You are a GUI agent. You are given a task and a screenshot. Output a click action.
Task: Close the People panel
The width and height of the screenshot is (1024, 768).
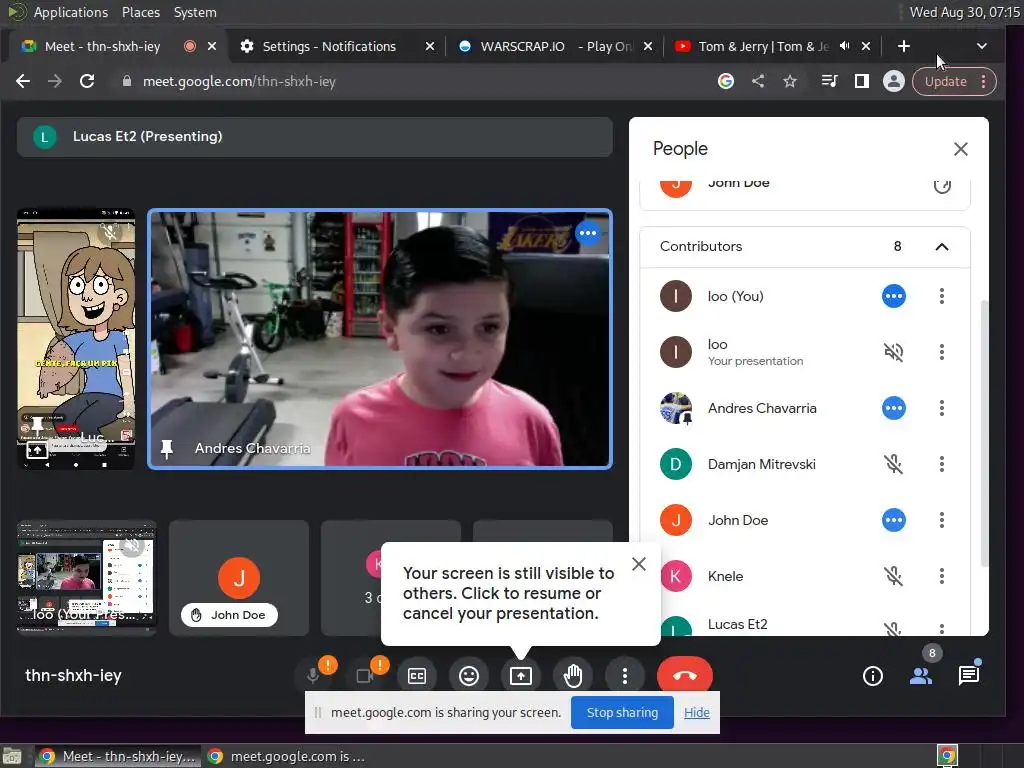tap(961, 149)
